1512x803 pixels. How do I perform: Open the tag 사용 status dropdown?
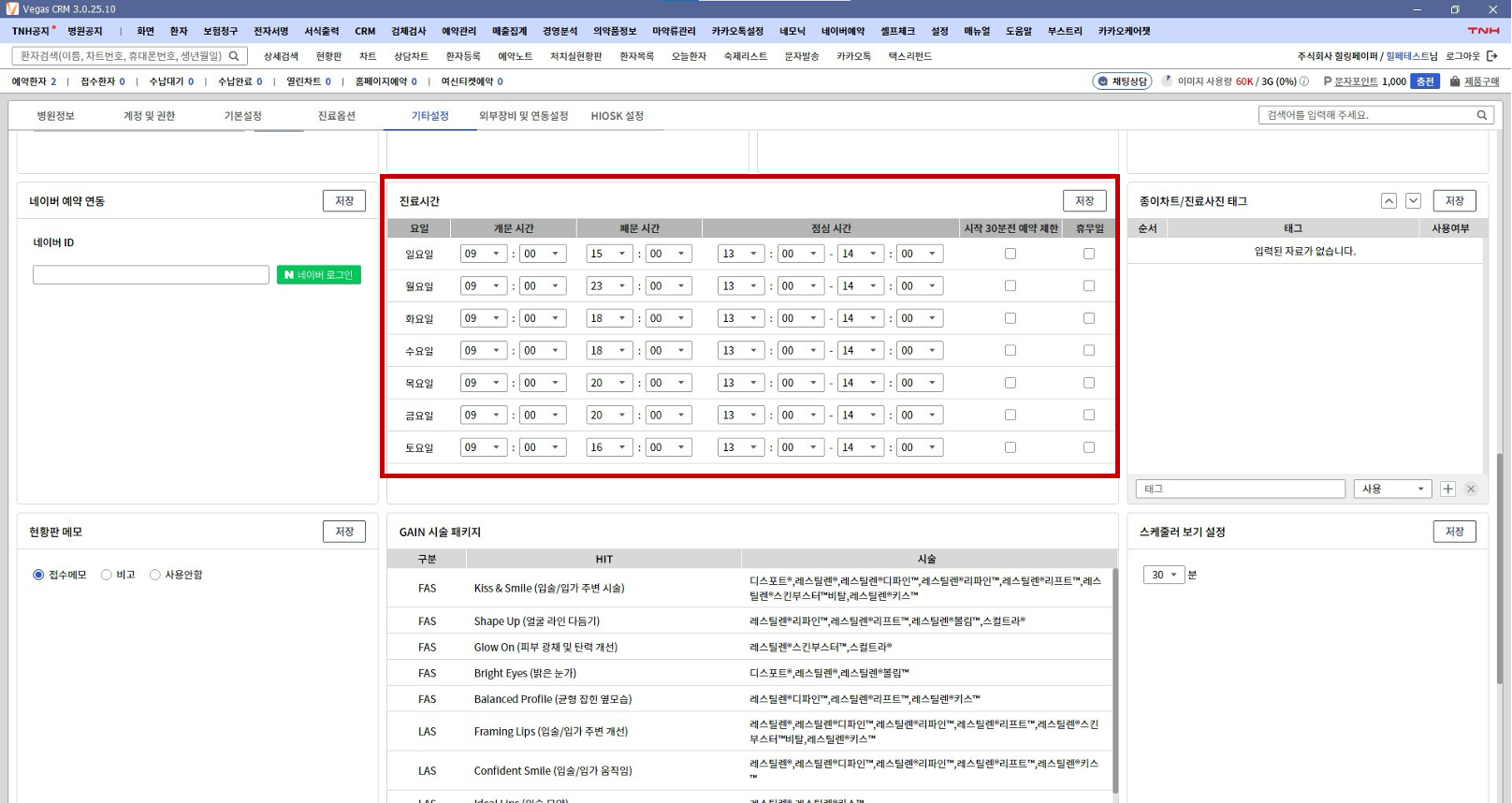tap(1392, 489)
